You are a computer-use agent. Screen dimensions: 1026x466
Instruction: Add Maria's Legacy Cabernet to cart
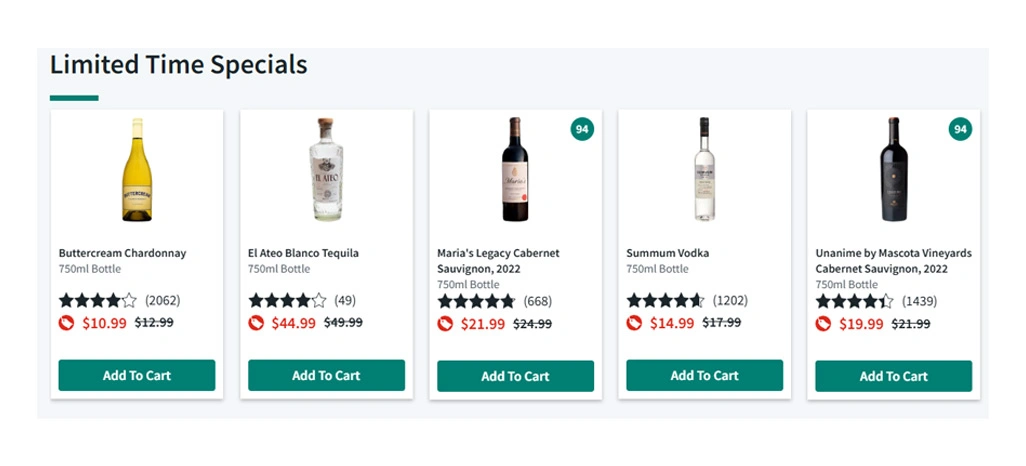pos(516,376)
